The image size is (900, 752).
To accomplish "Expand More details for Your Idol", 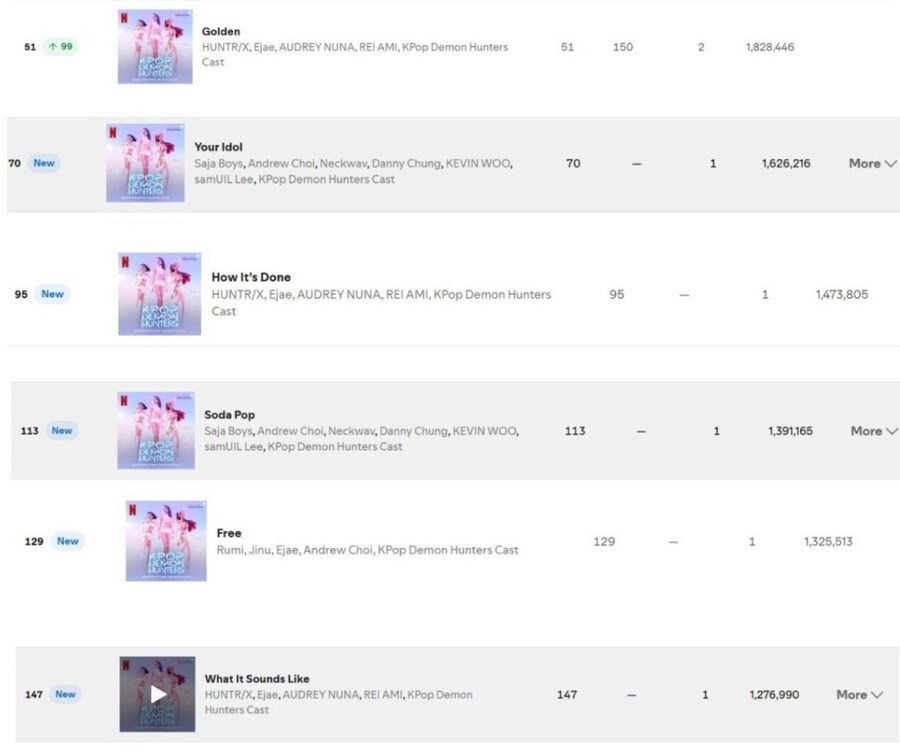I will (872, 164).
